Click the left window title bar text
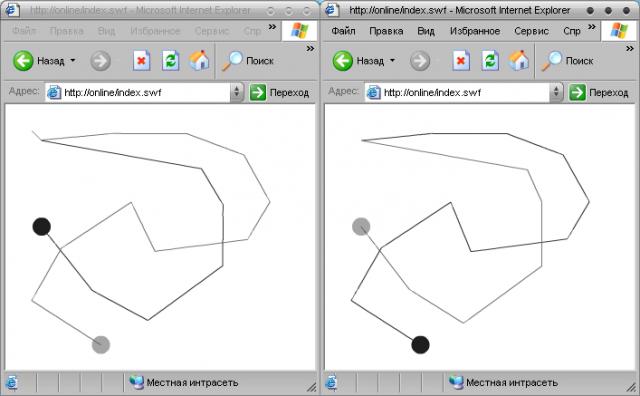Viewport: 640px width, 396px height. (x=140, y=10)
